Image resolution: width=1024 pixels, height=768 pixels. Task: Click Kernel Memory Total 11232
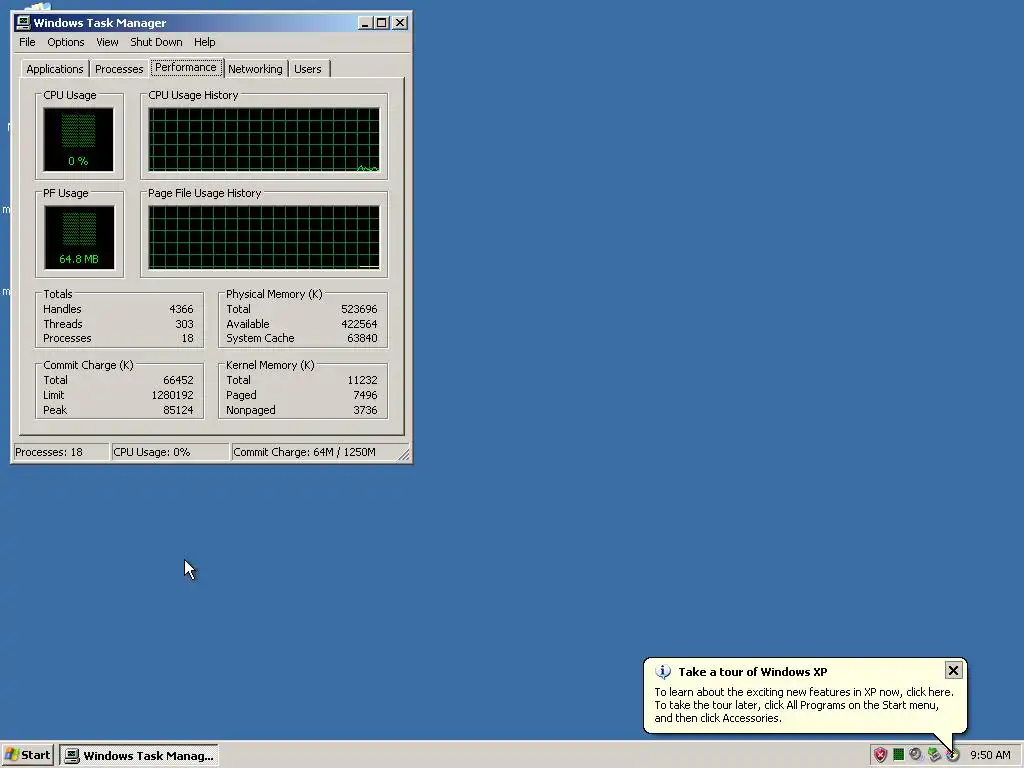362,380
